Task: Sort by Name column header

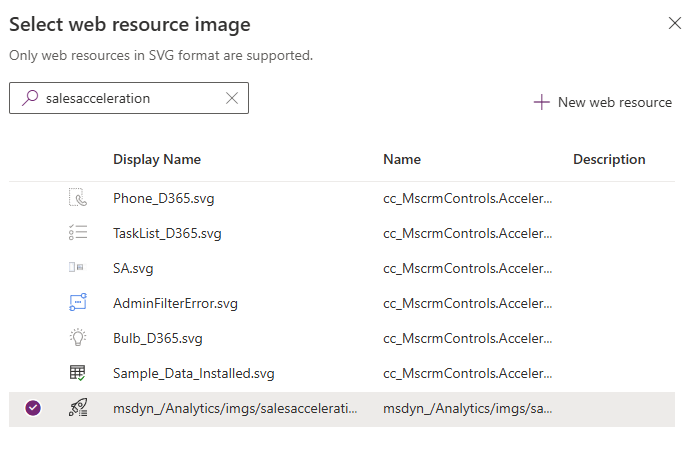Action: (x=402, y=159)
